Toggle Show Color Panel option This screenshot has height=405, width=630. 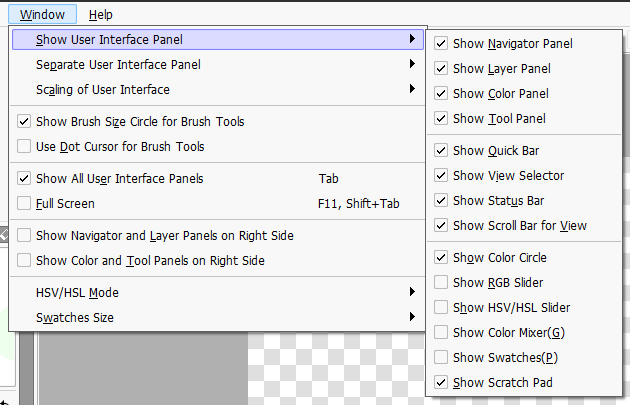[x=524, y=93]
